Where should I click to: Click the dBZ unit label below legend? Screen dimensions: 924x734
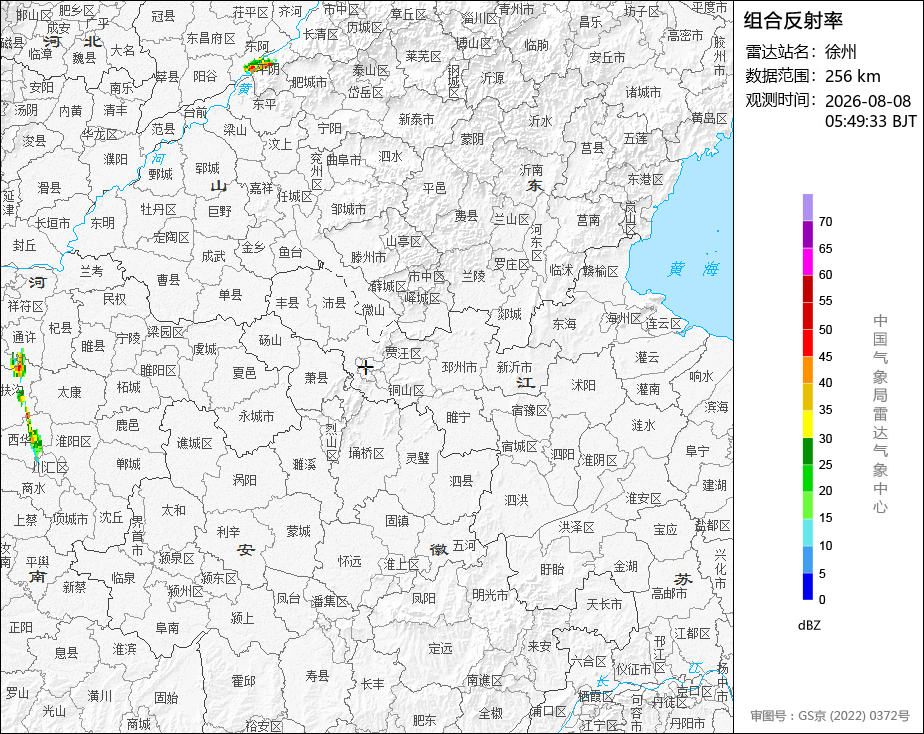coord(808,625)
